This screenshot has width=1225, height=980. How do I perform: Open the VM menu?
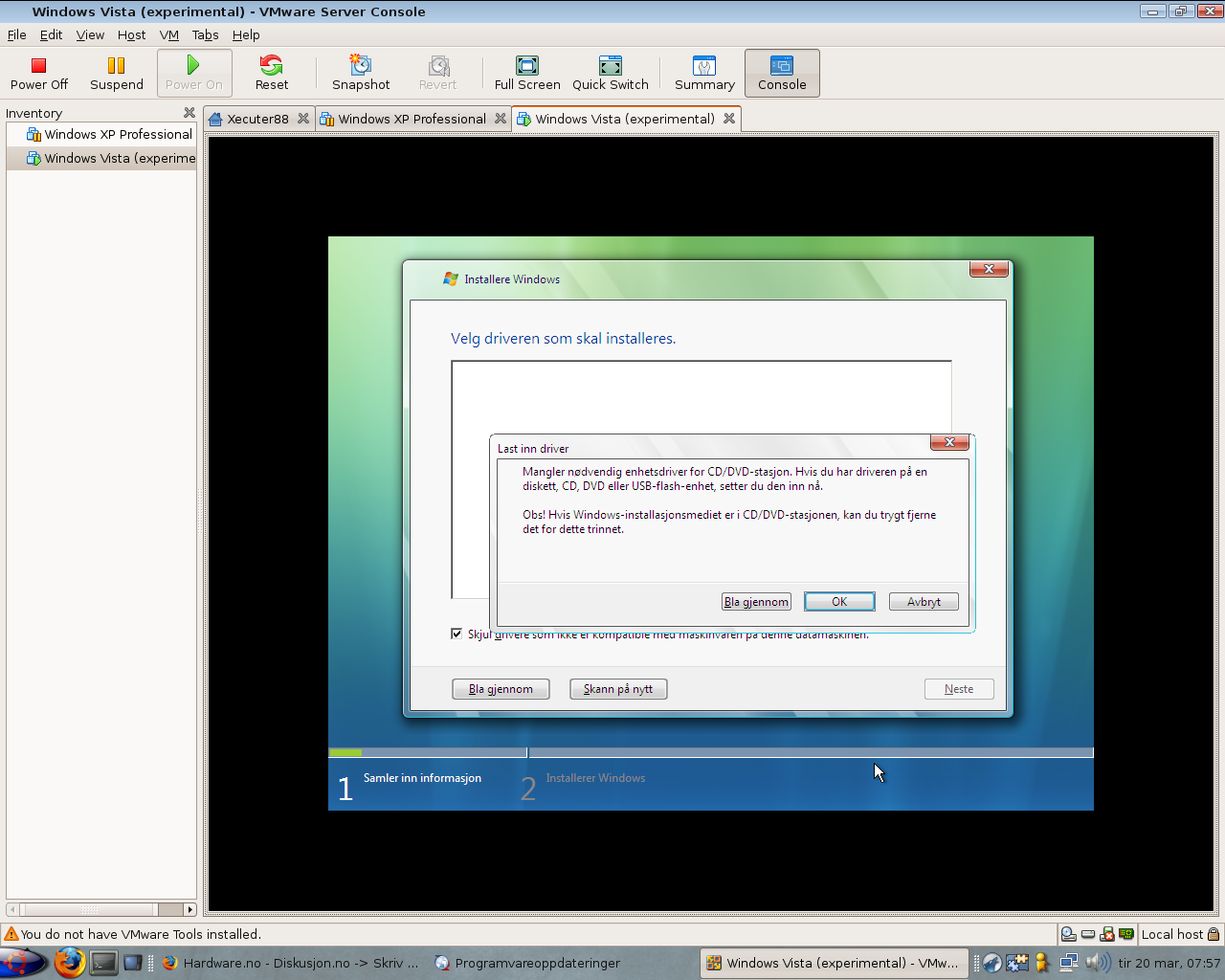pyautogui.click(x=169, y=34)
